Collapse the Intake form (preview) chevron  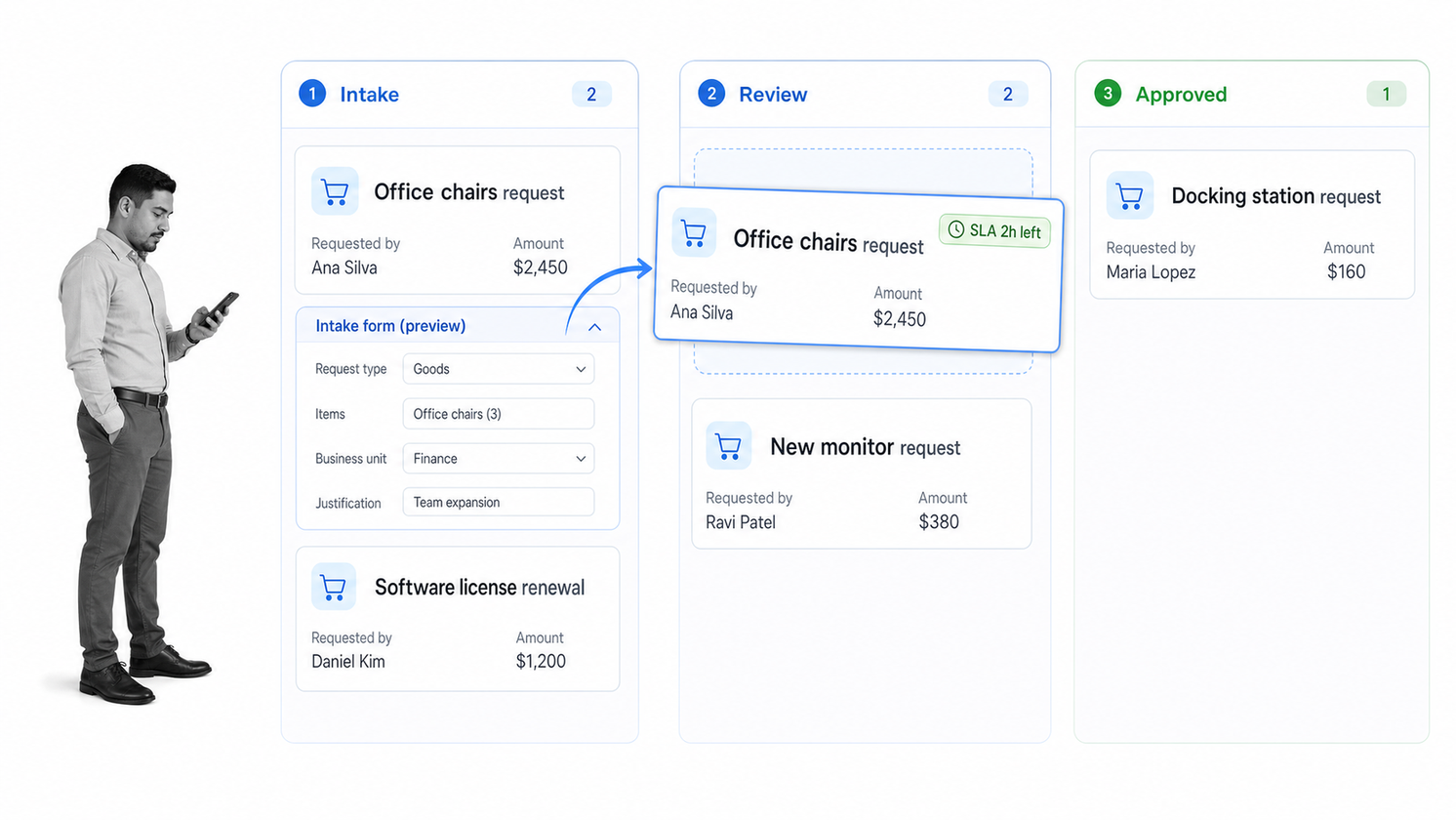pyautogui.click(x=594, y=327)
